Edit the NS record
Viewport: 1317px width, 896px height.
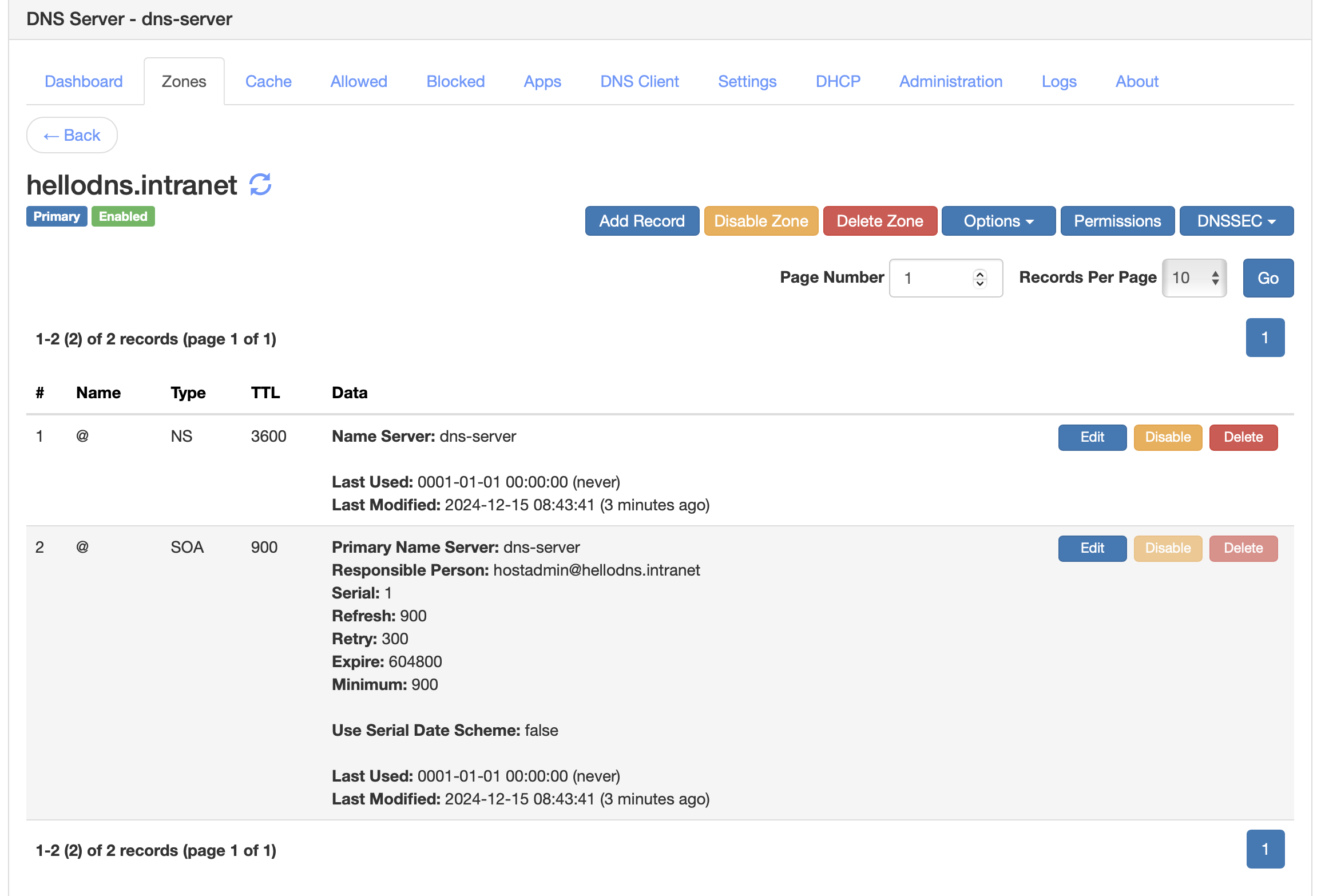(1092, 437)
